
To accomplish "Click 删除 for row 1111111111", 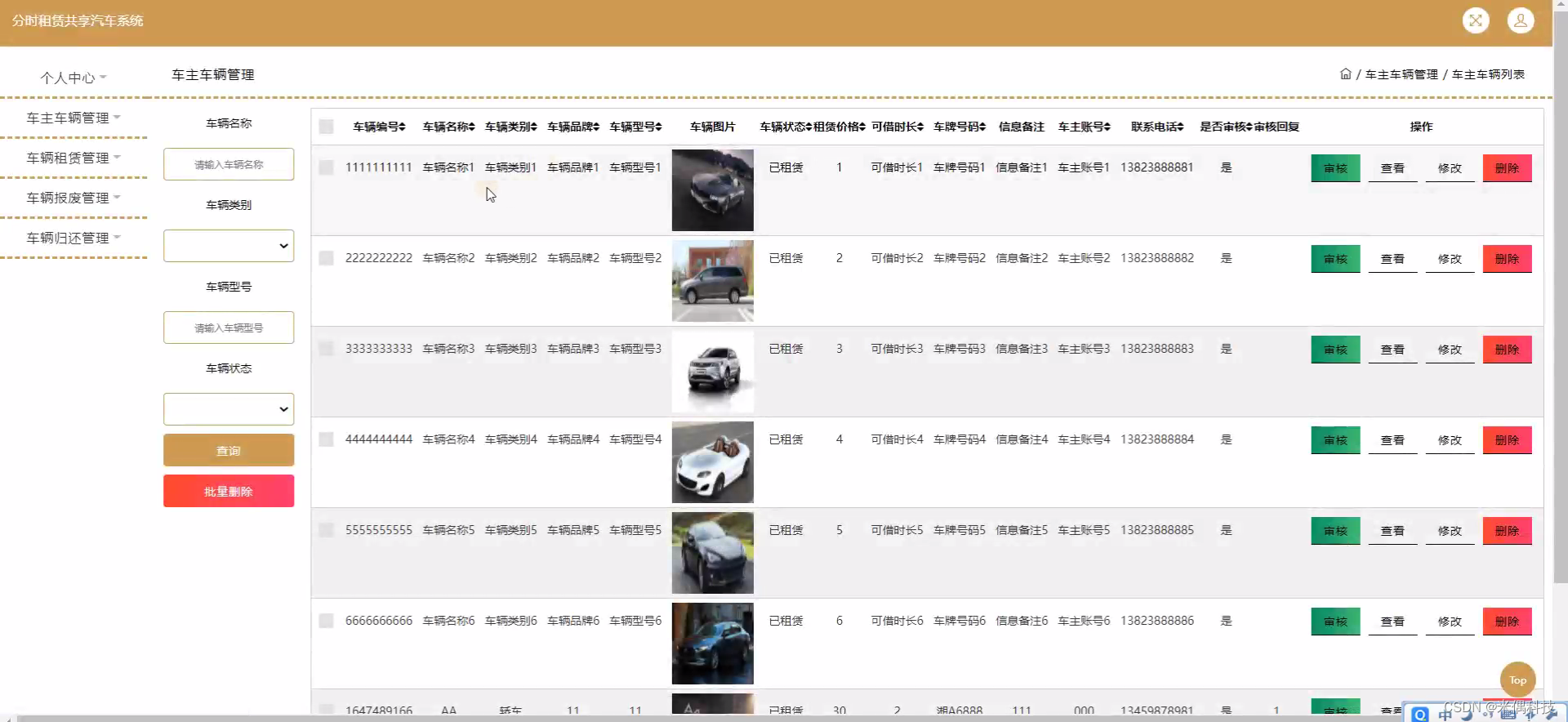I will point(1507,168).
